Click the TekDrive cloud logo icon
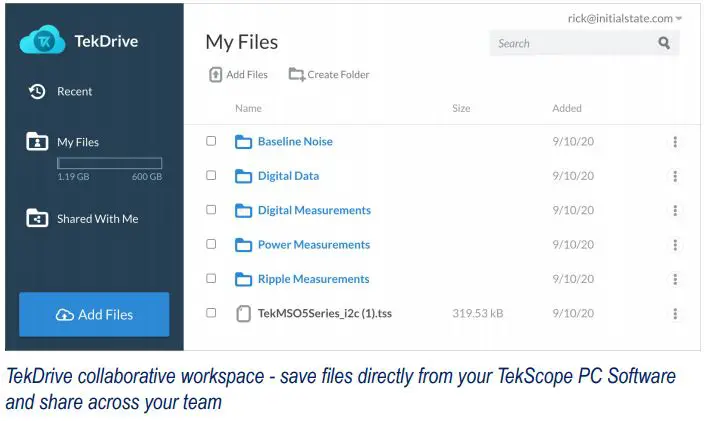 (43, 41)
